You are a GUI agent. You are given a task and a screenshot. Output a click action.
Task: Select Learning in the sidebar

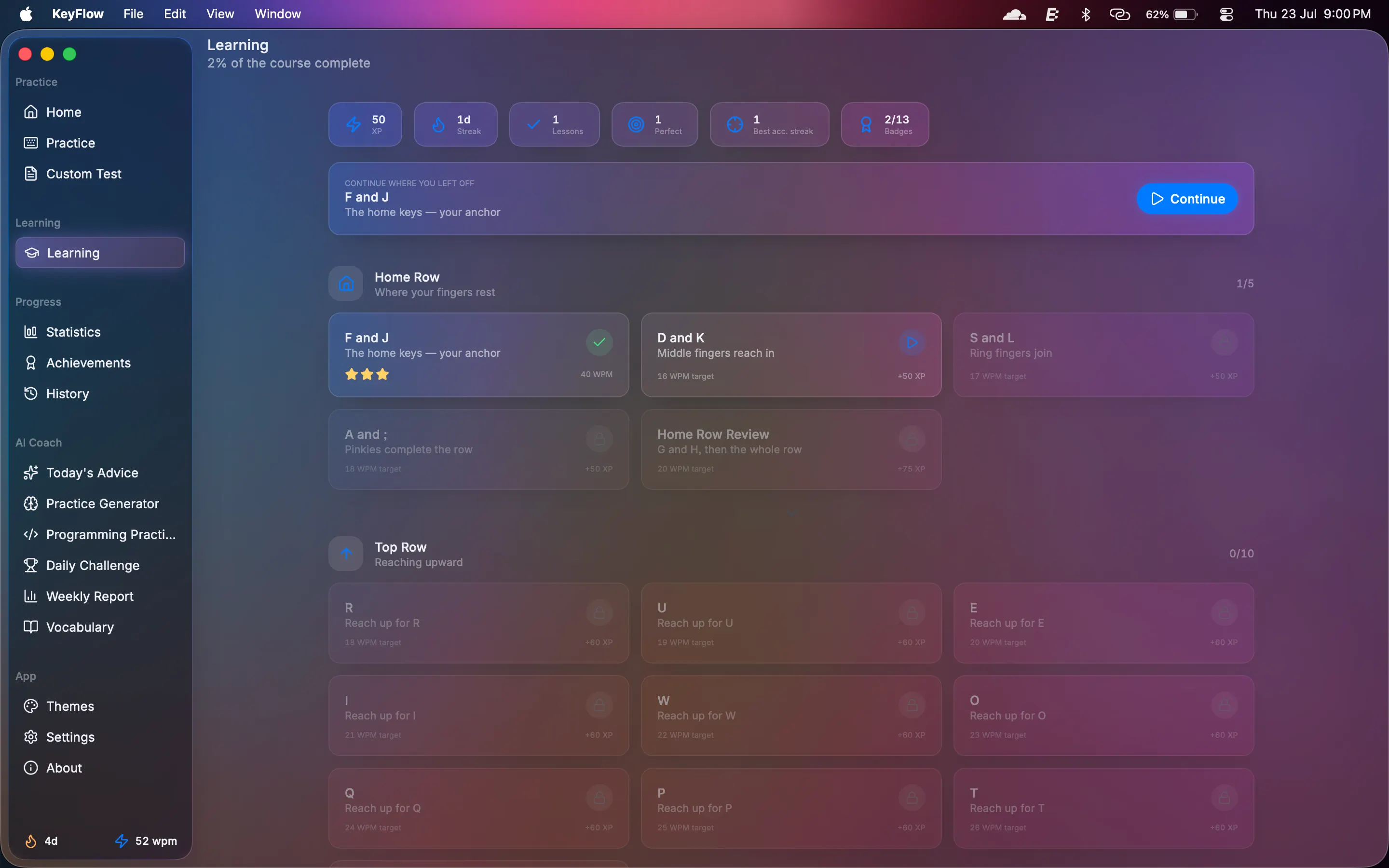click(x=100, y=253)
